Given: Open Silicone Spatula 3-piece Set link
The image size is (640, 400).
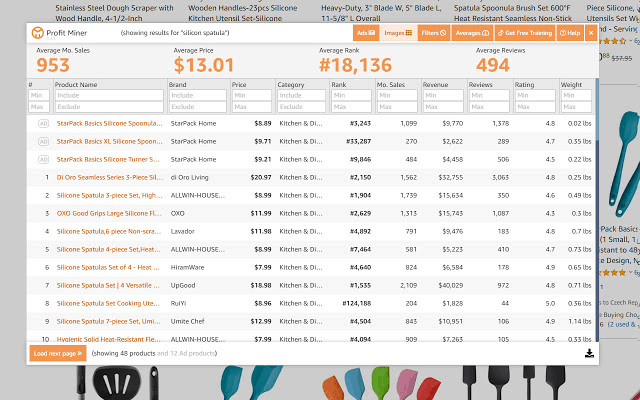Looking at the screenshot, I should tap(109, 195).
